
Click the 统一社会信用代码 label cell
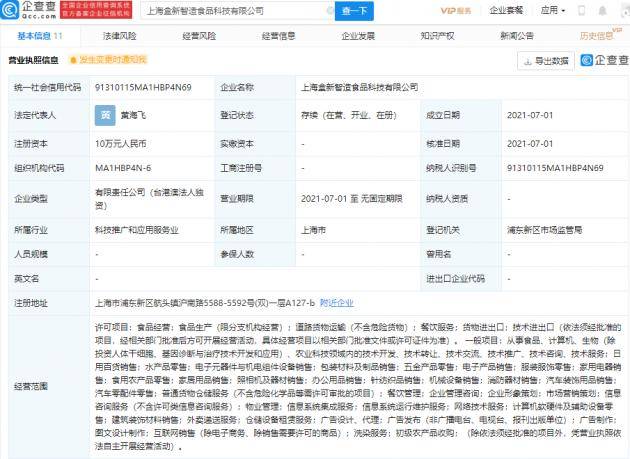pos(47,87)
